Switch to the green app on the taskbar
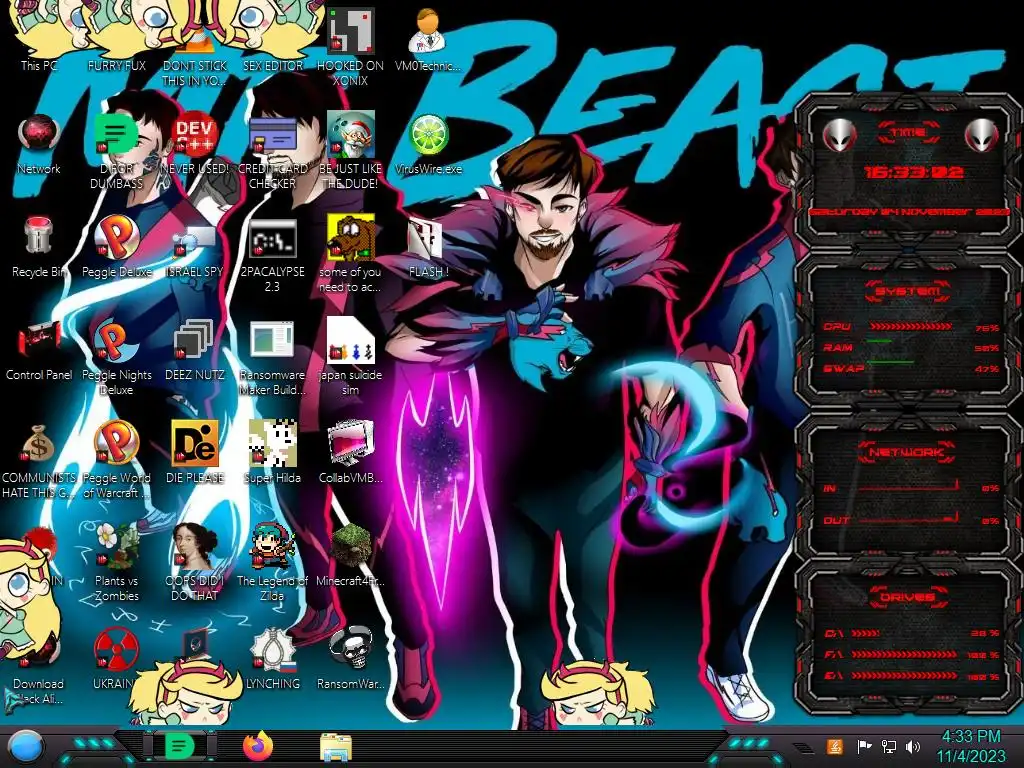 coord(179,746)
